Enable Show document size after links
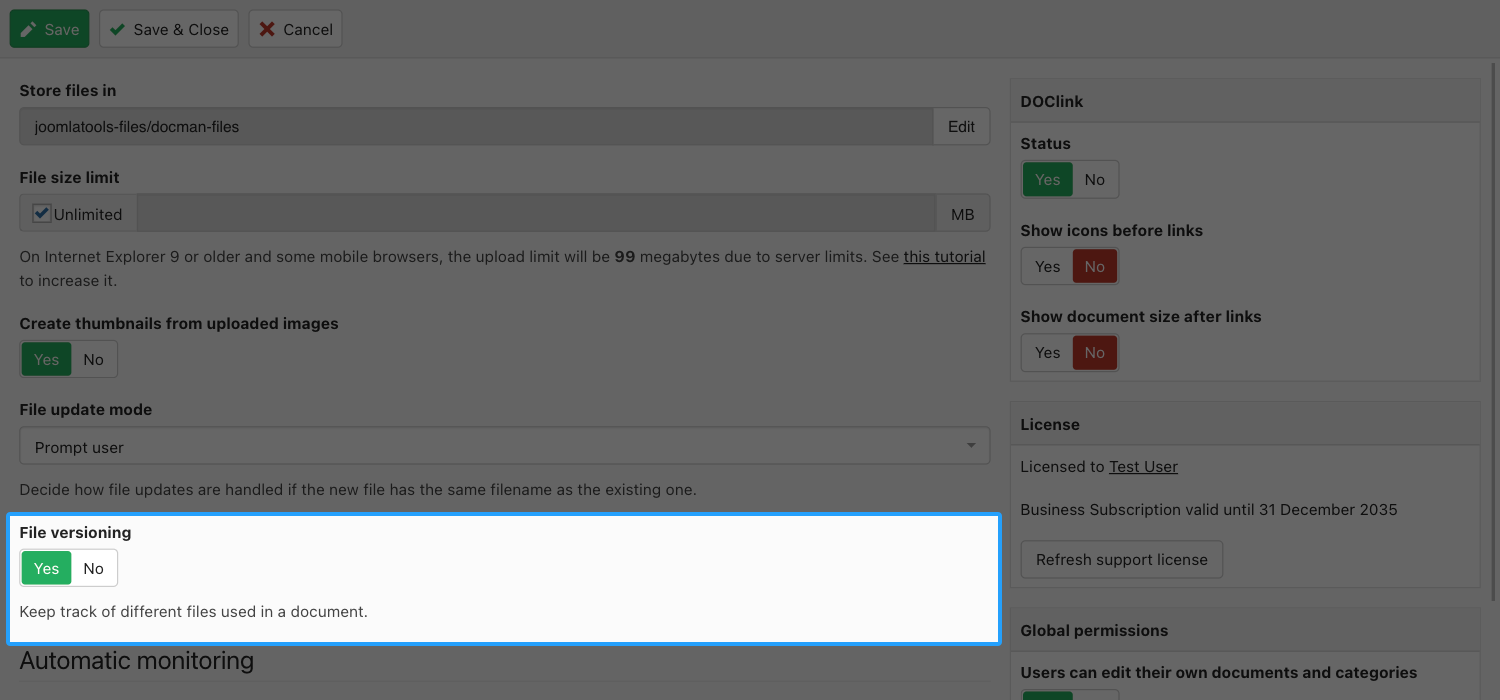The width and height of the screenshot is (1500, 700). click(x=1047, y=353)
